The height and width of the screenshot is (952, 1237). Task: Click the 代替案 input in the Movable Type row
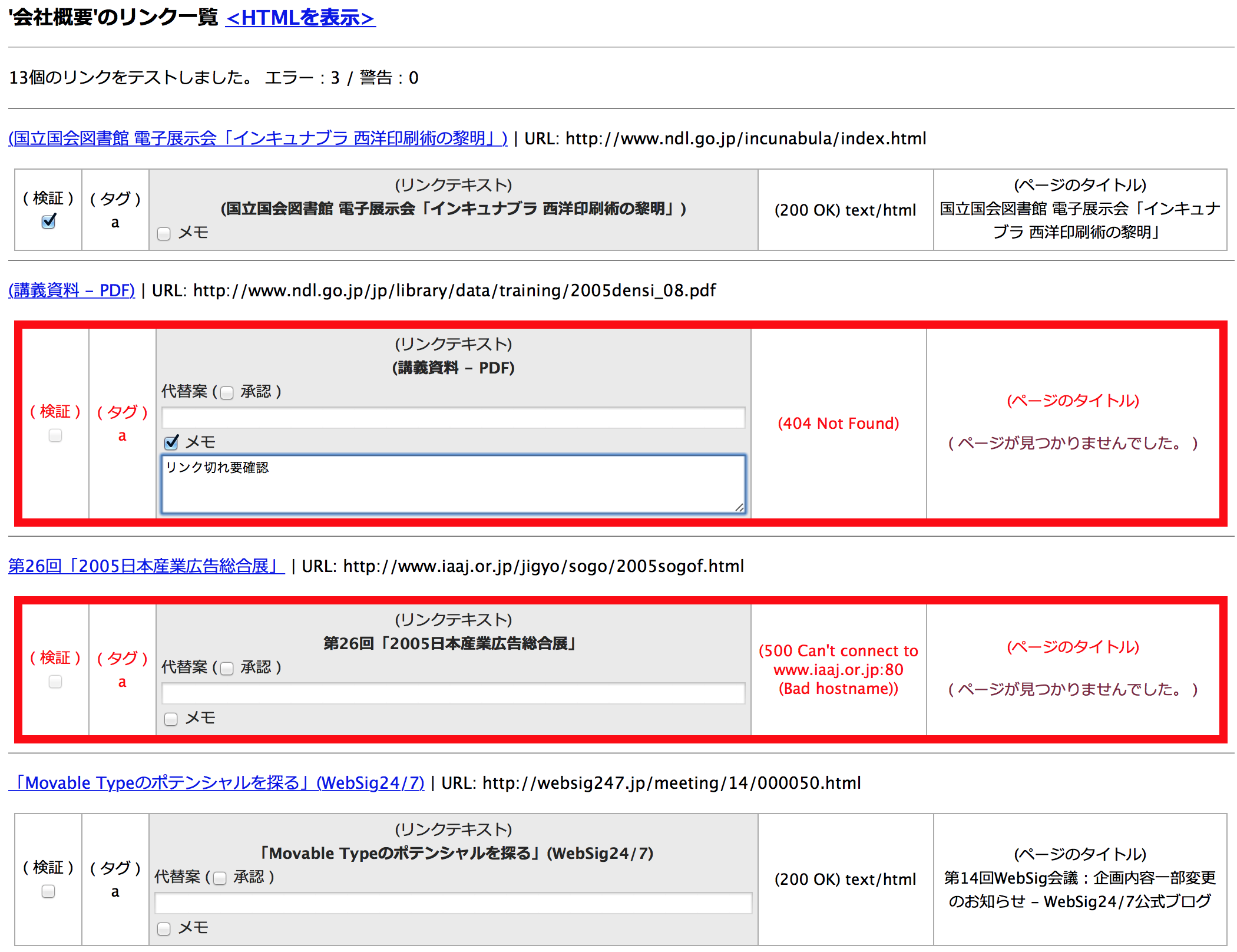[452, 903]
